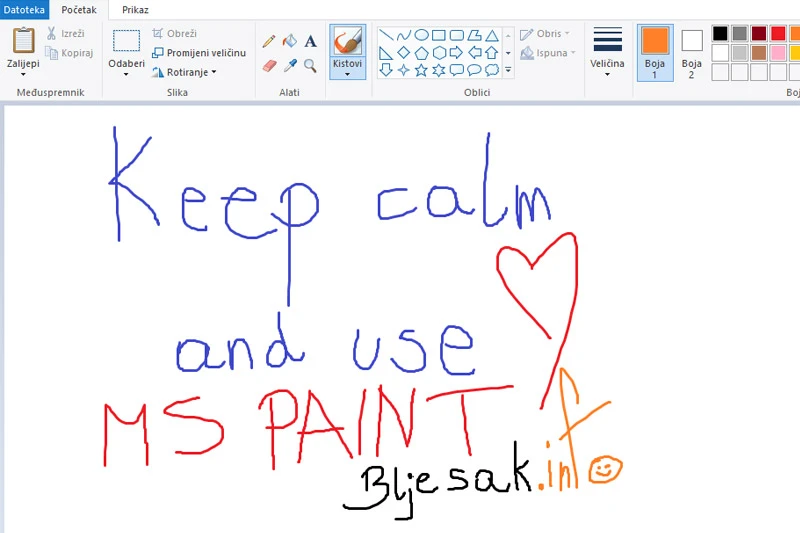Pick the isosceles Triangle shape
This screenshot has width=800, height=533.
[x=492, y=35]
